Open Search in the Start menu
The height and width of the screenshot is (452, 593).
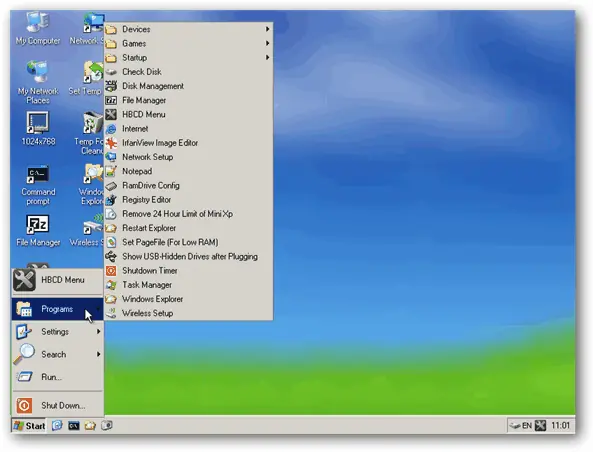(x=57, y=354)
